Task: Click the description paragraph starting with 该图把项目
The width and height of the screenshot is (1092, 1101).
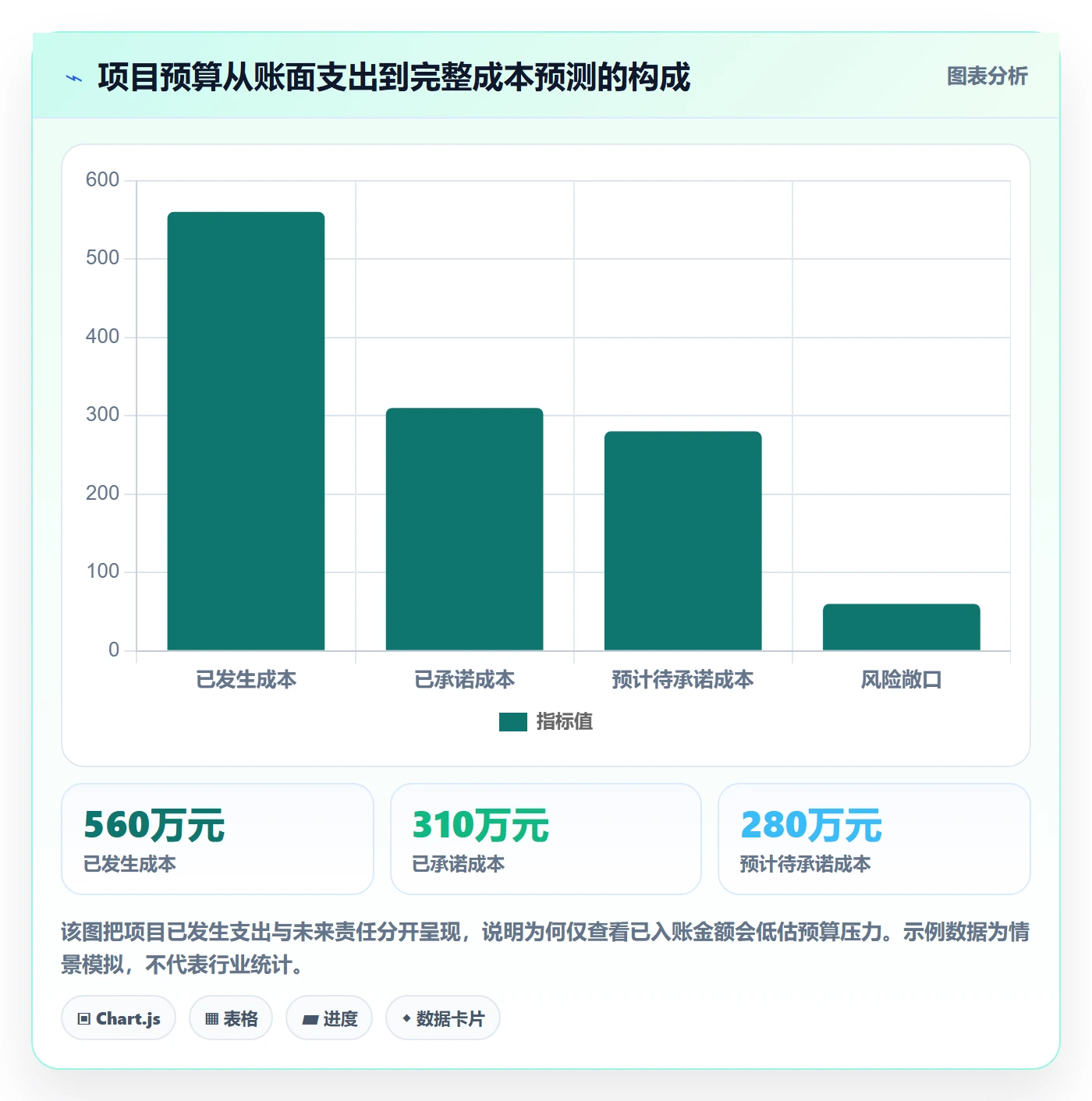Action: pyautogui.click(x=545, y=948)
